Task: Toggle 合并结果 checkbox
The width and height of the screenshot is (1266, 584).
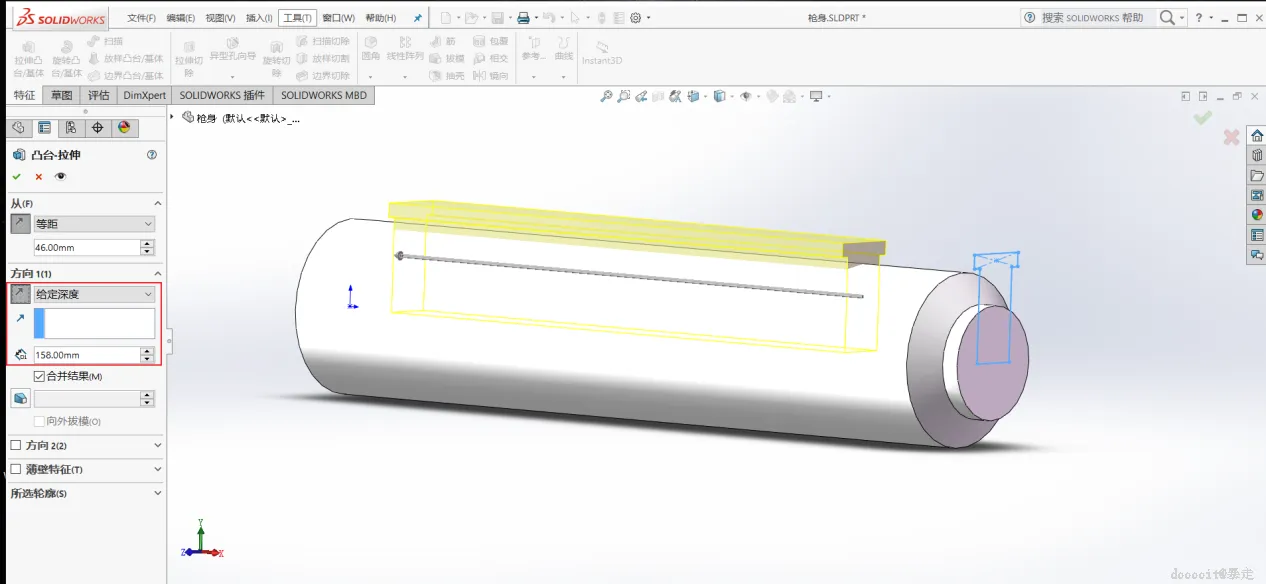Action: [39, 377]
